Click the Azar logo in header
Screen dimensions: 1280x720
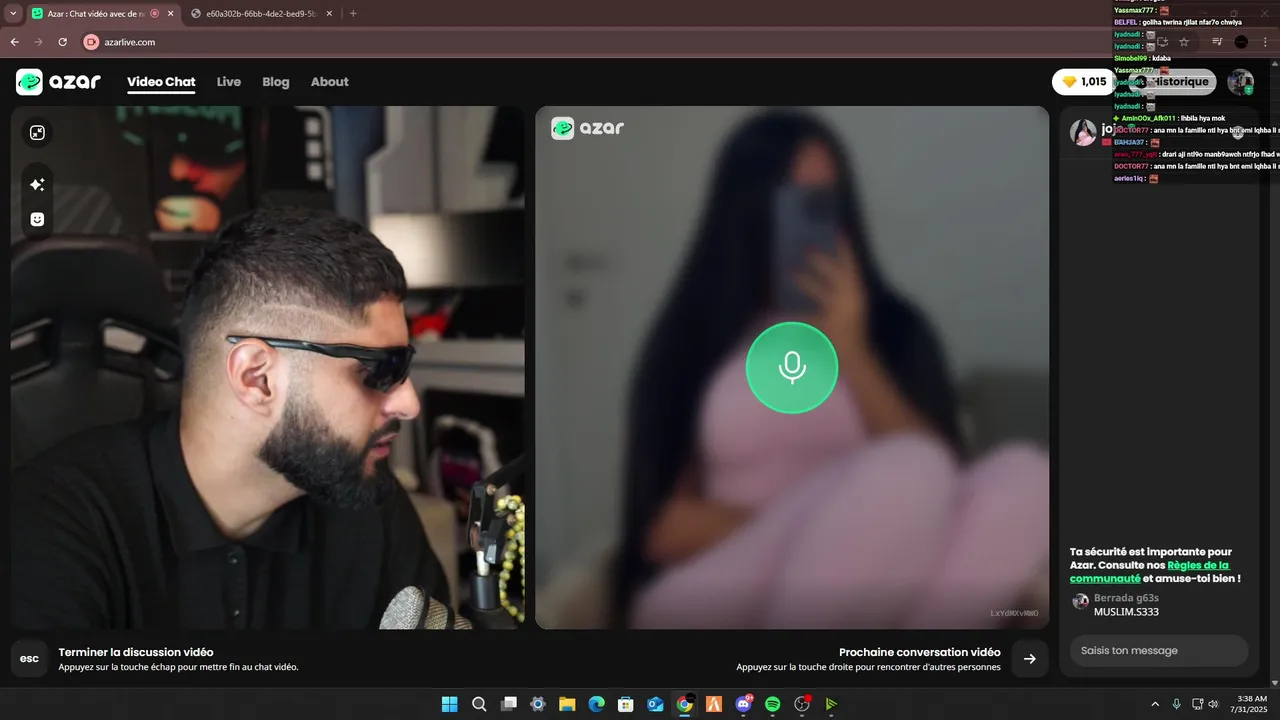[x=58, y=82]
